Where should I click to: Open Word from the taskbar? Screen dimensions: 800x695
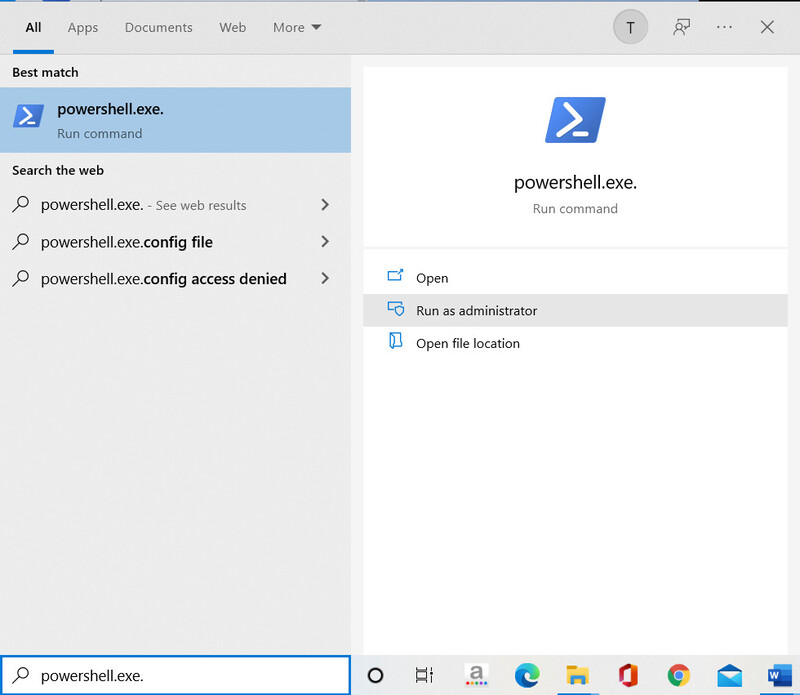click(x=780, y=676)
